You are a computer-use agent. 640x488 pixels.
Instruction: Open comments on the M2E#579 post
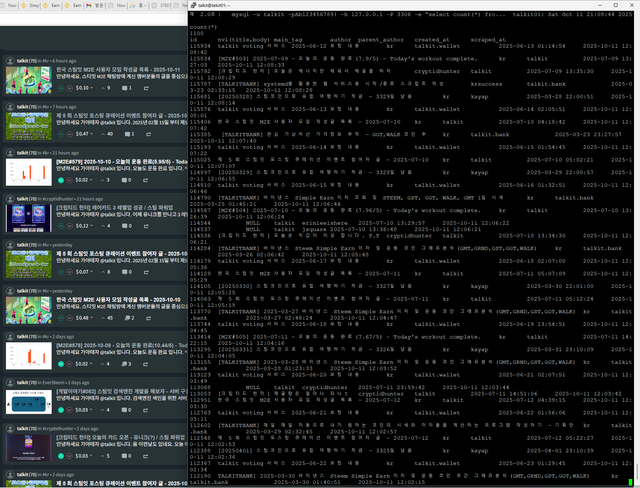click(x=127, y=180)
